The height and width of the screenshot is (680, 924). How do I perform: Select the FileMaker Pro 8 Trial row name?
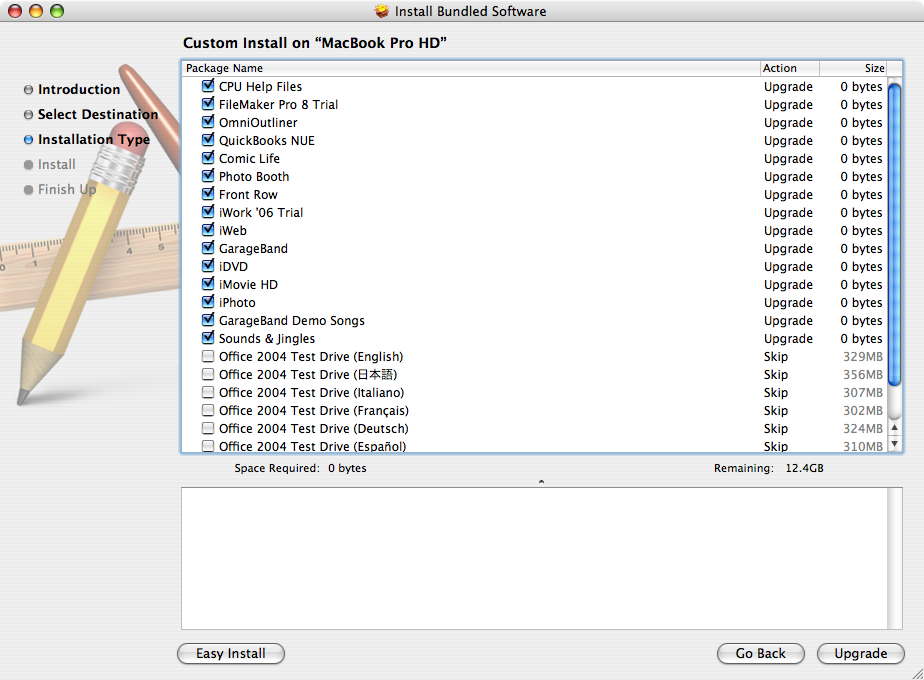pos(278,105)
